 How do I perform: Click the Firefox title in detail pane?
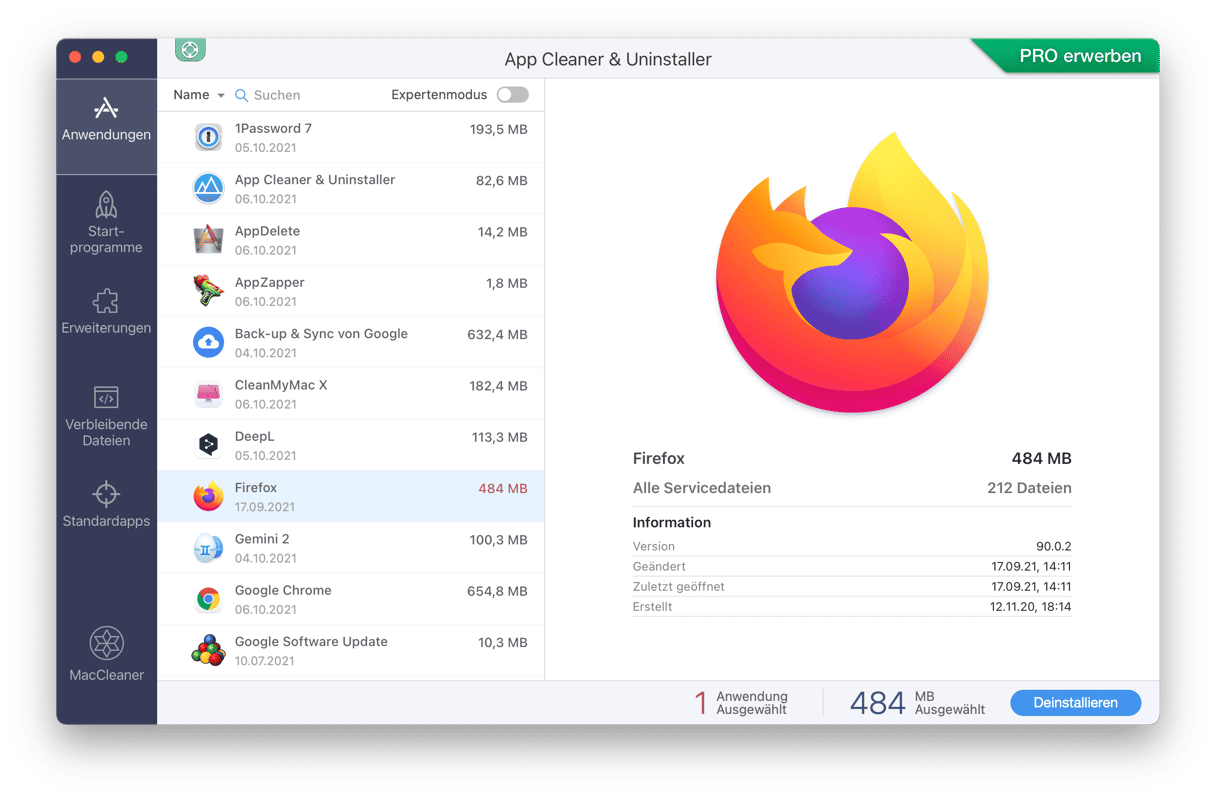(659, 459)
